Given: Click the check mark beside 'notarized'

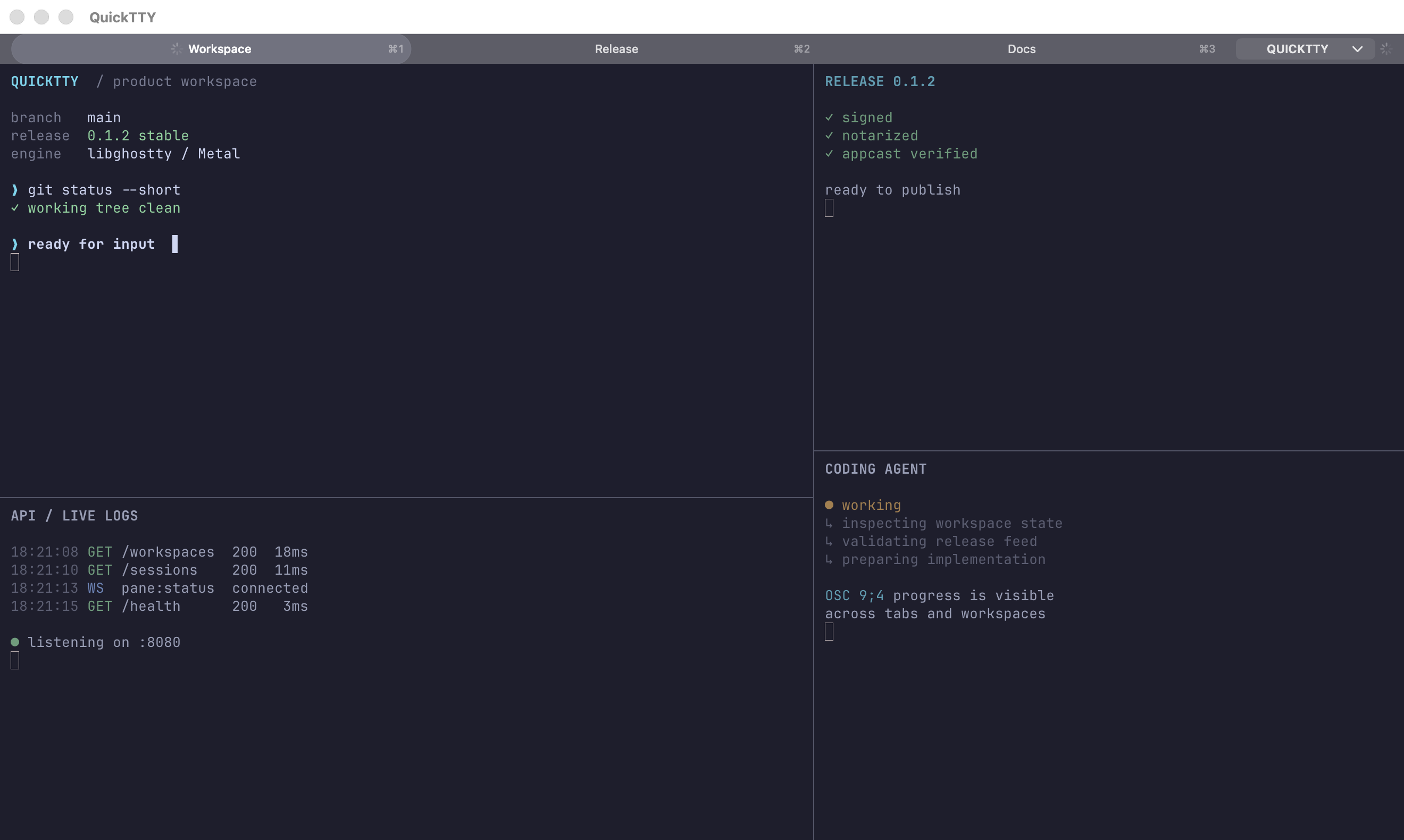Looking at the screenshot, I should [829, 136].
